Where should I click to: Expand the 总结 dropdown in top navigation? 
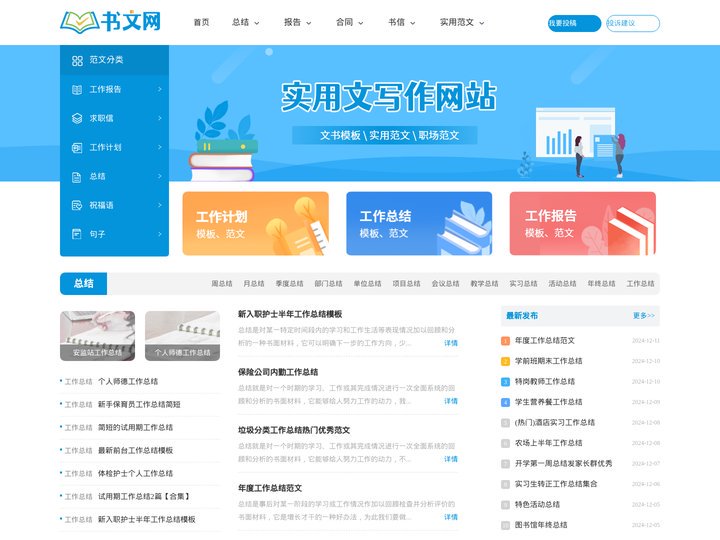[246, 22]
